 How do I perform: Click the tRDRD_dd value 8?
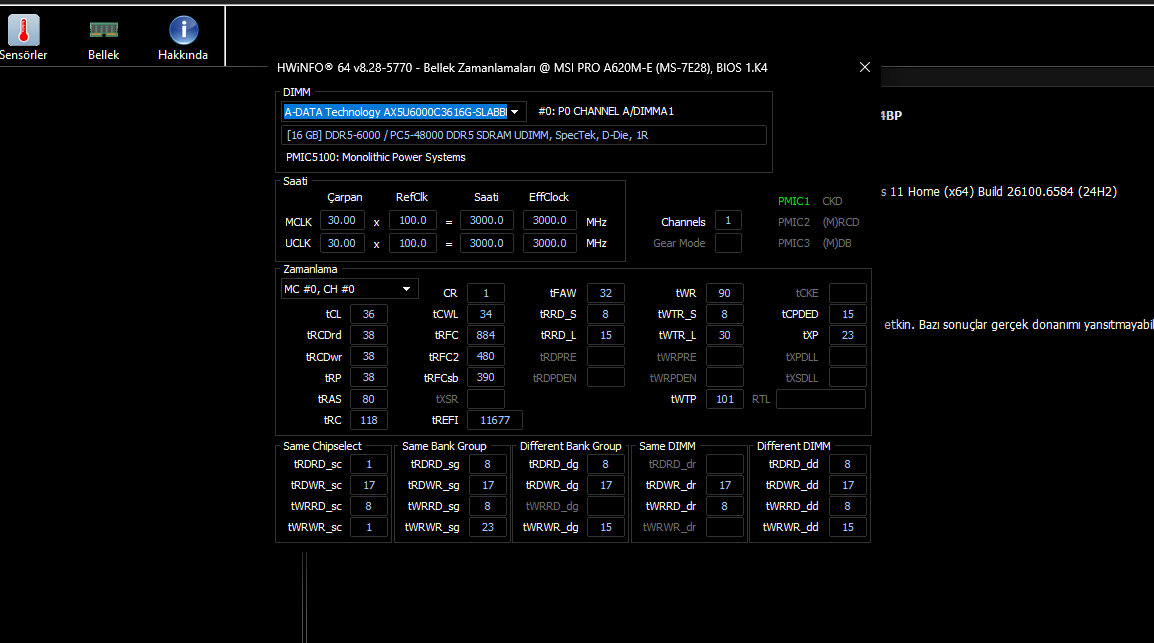[848, 464]
